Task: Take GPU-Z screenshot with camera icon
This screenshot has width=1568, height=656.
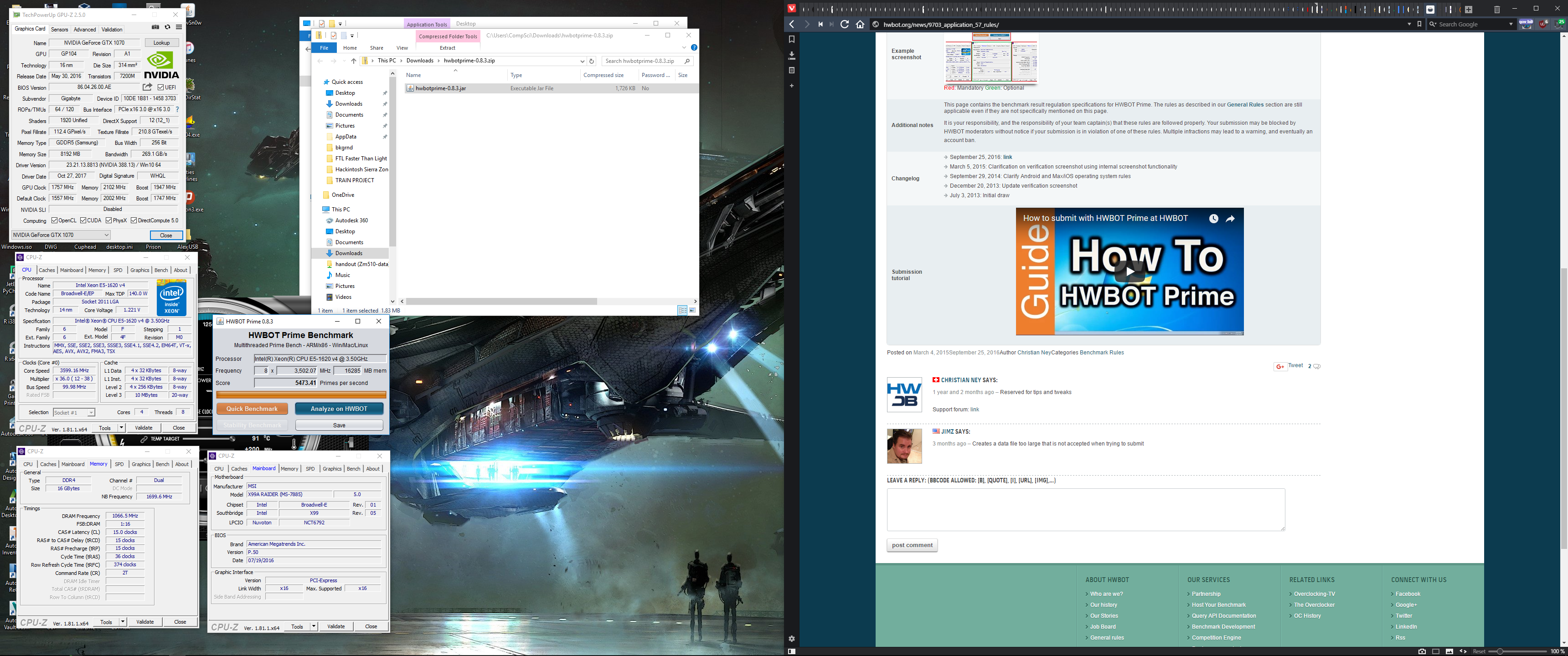Action: coord(155,27)
